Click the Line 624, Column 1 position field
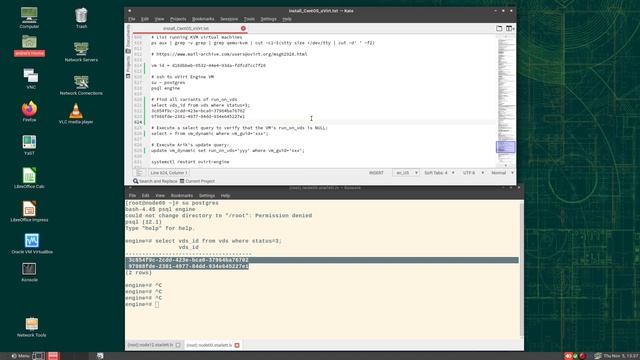 [x=169, y=173]
